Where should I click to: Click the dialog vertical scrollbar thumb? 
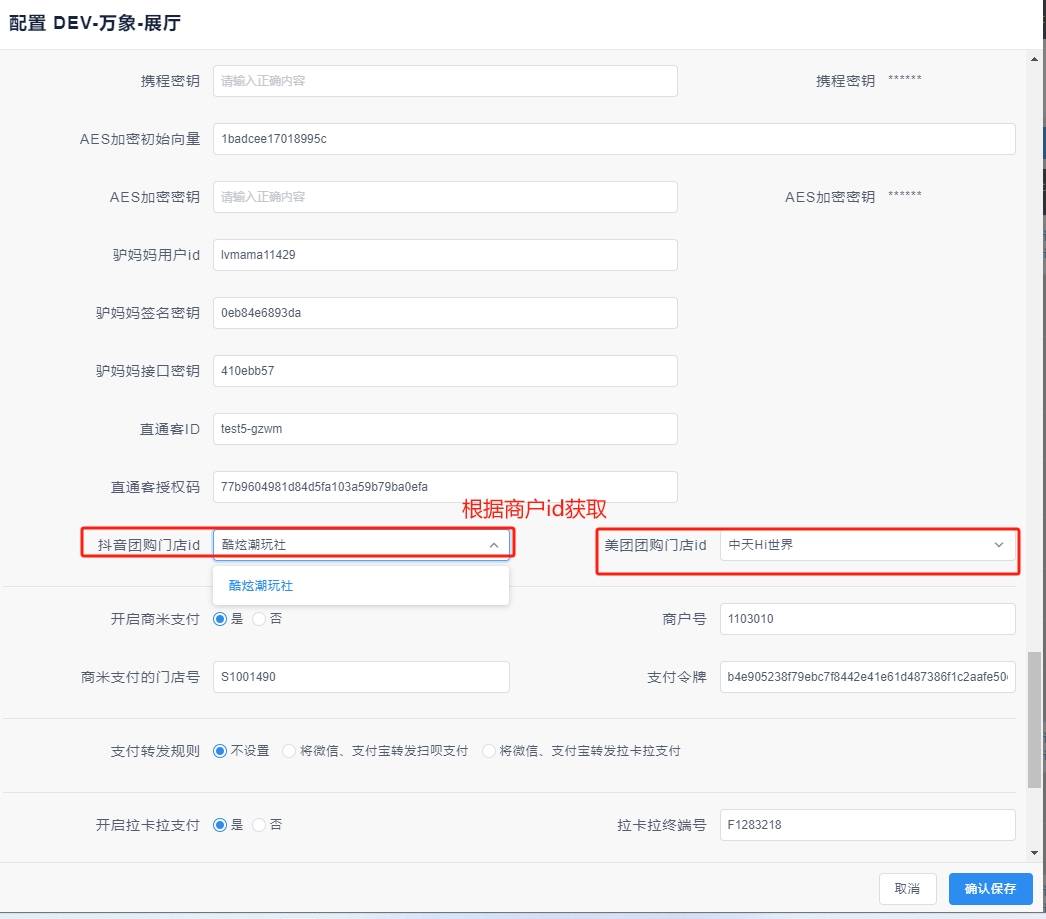click(1034, 720)
